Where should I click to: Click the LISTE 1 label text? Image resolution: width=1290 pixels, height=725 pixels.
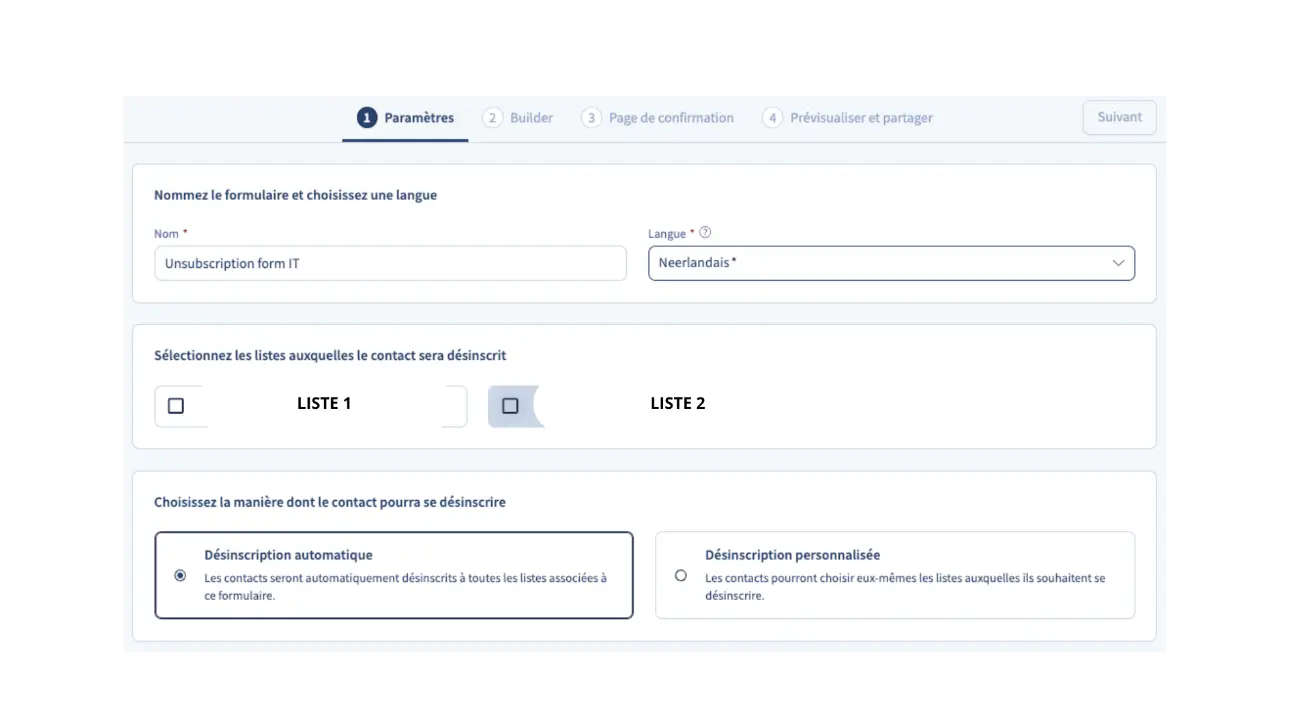324,404
